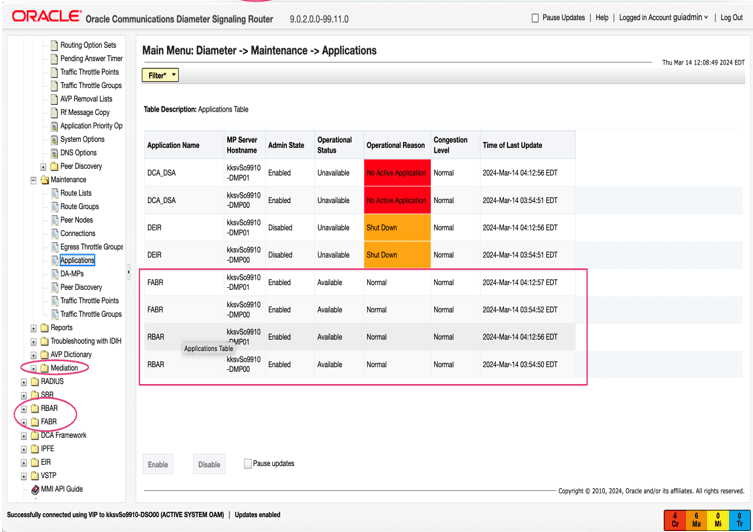Click the Disable button
This screenshot has height=532, width=753.
[209, 464]
